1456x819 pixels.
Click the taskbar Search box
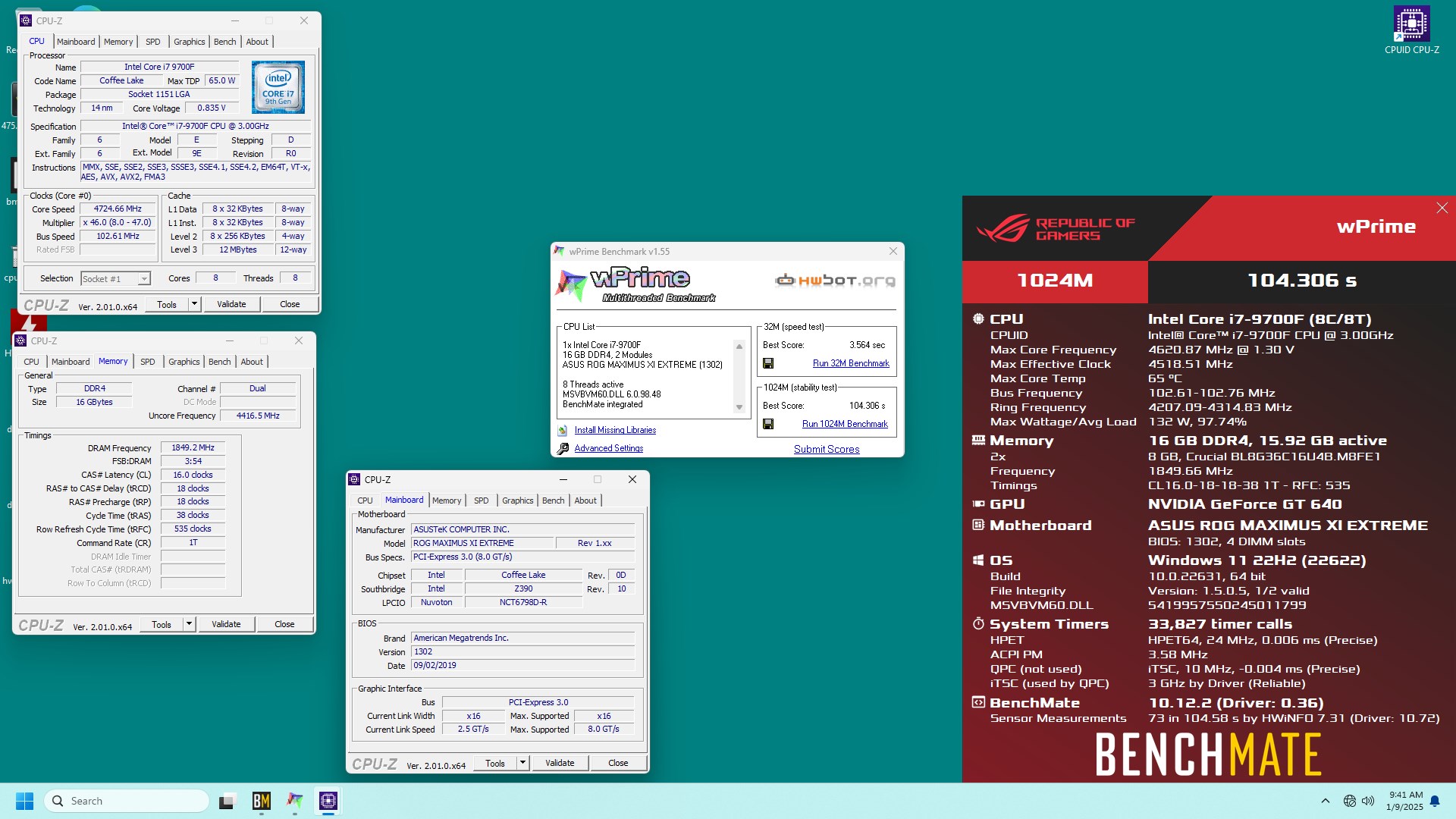click(127, 801)
